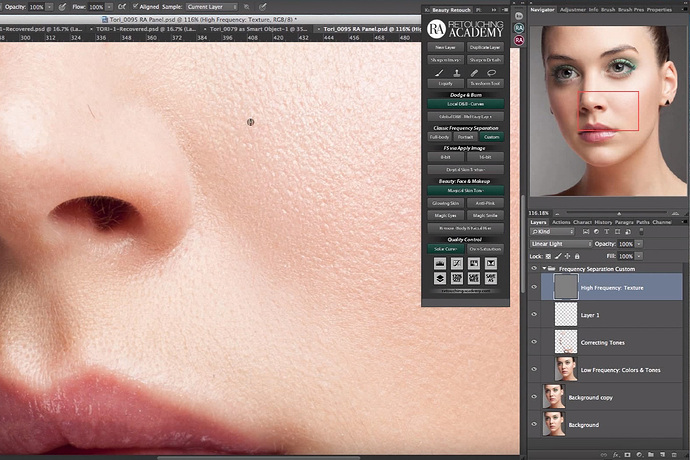The height and width of the screenshot is (460, 690).
Task: Select the brush icon in Beauty Retouch panel
Action: (x=439, y=73)
